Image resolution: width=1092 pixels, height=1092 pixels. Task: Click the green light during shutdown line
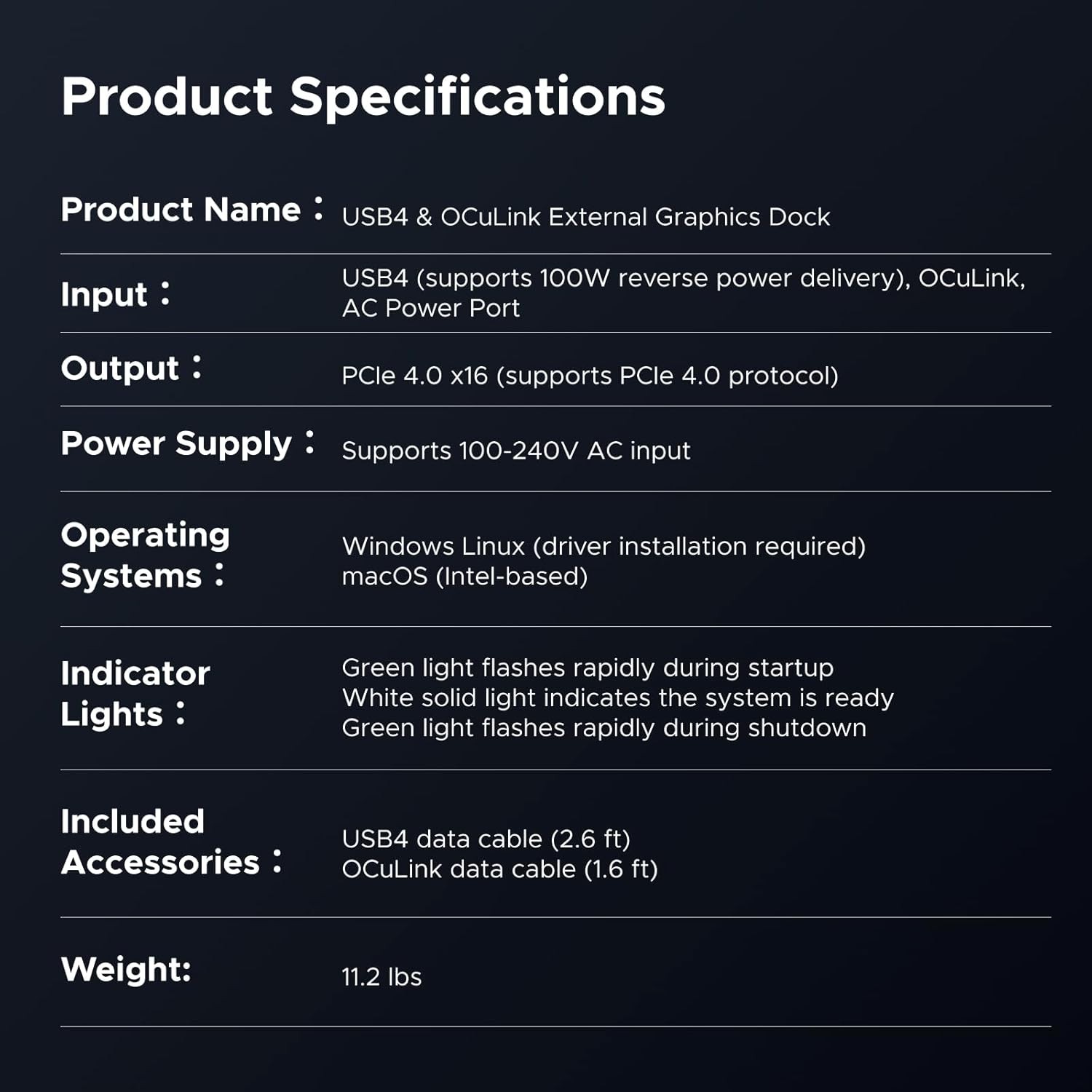point(604,728)
